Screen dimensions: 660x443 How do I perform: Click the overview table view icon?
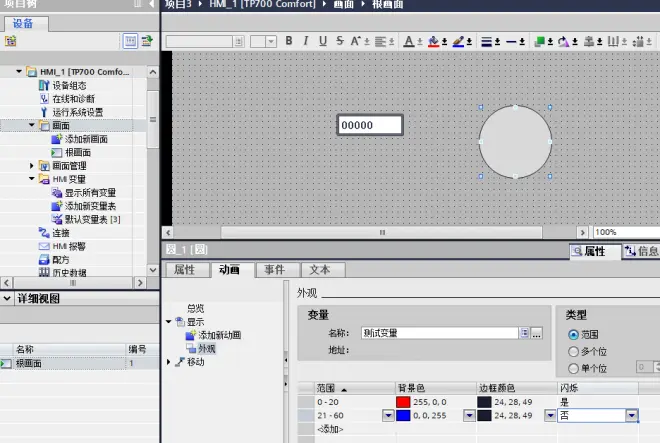130,41
